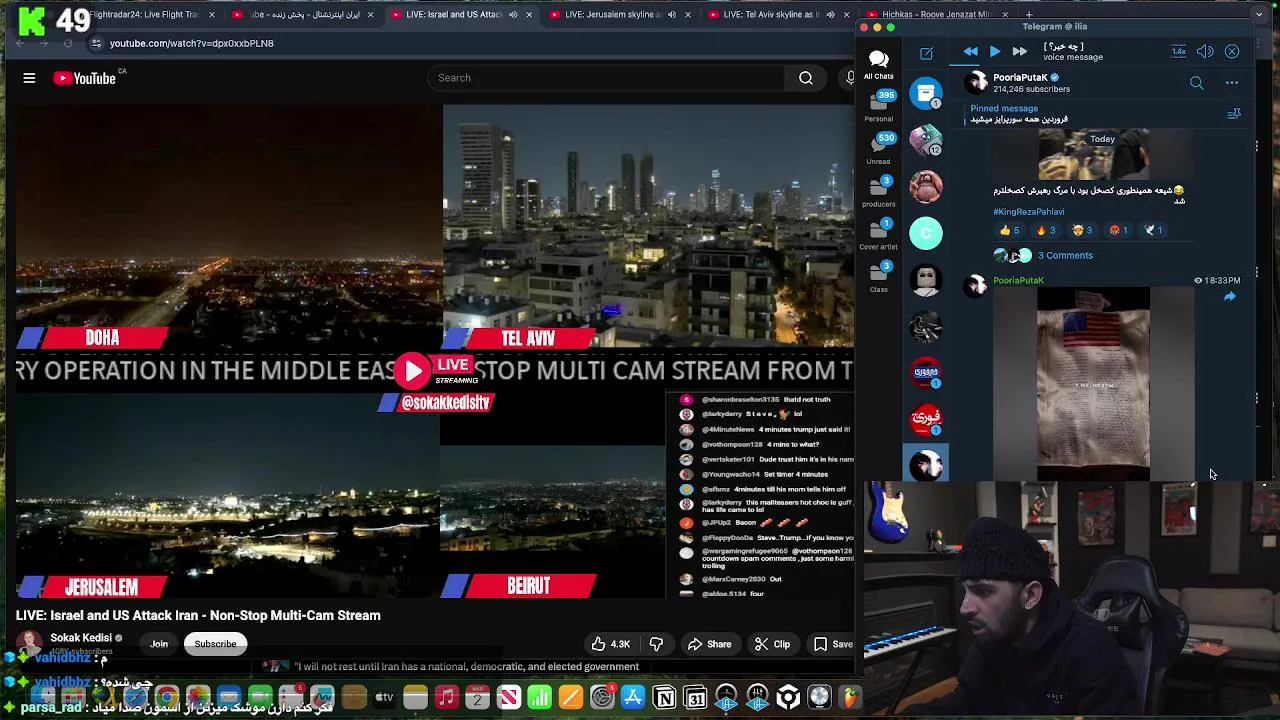The image size is (1280, 720).
Task: Switch to the LIVE: Tel Aviv skyline tab
Action: point(777,15)
